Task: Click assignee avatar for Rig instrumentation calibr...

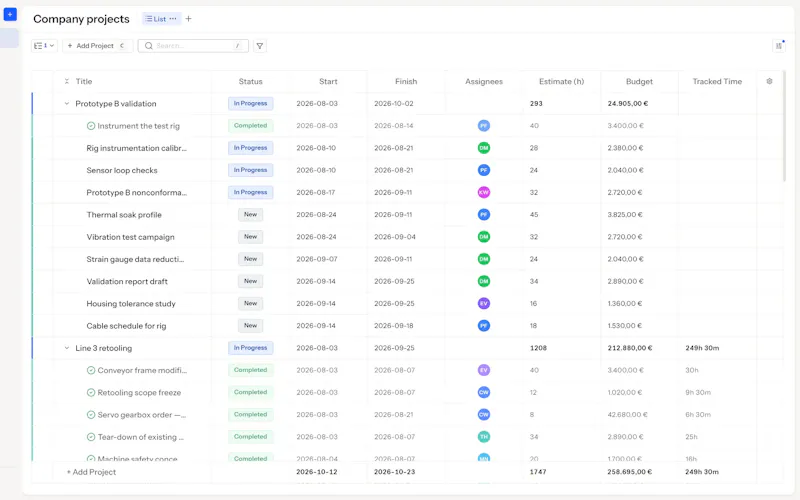Action: click(x=484, y=148)
